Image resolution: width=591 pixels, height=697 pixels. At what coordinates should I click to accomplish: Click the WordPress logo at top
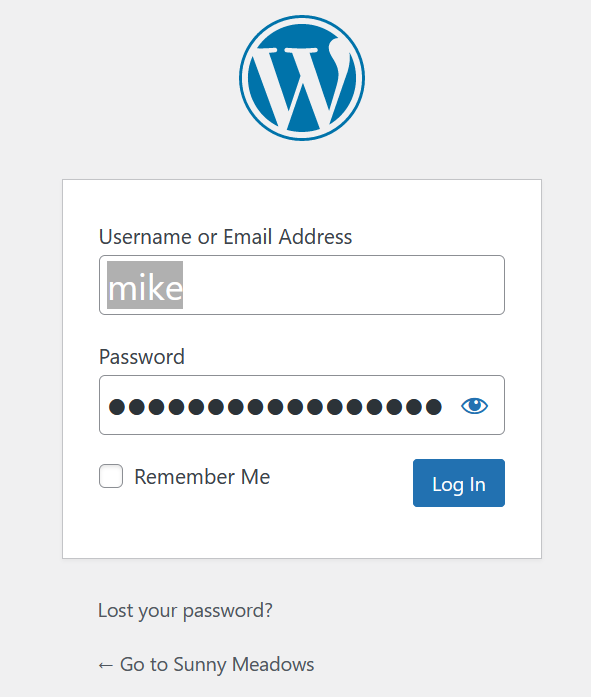pos(302,78)
